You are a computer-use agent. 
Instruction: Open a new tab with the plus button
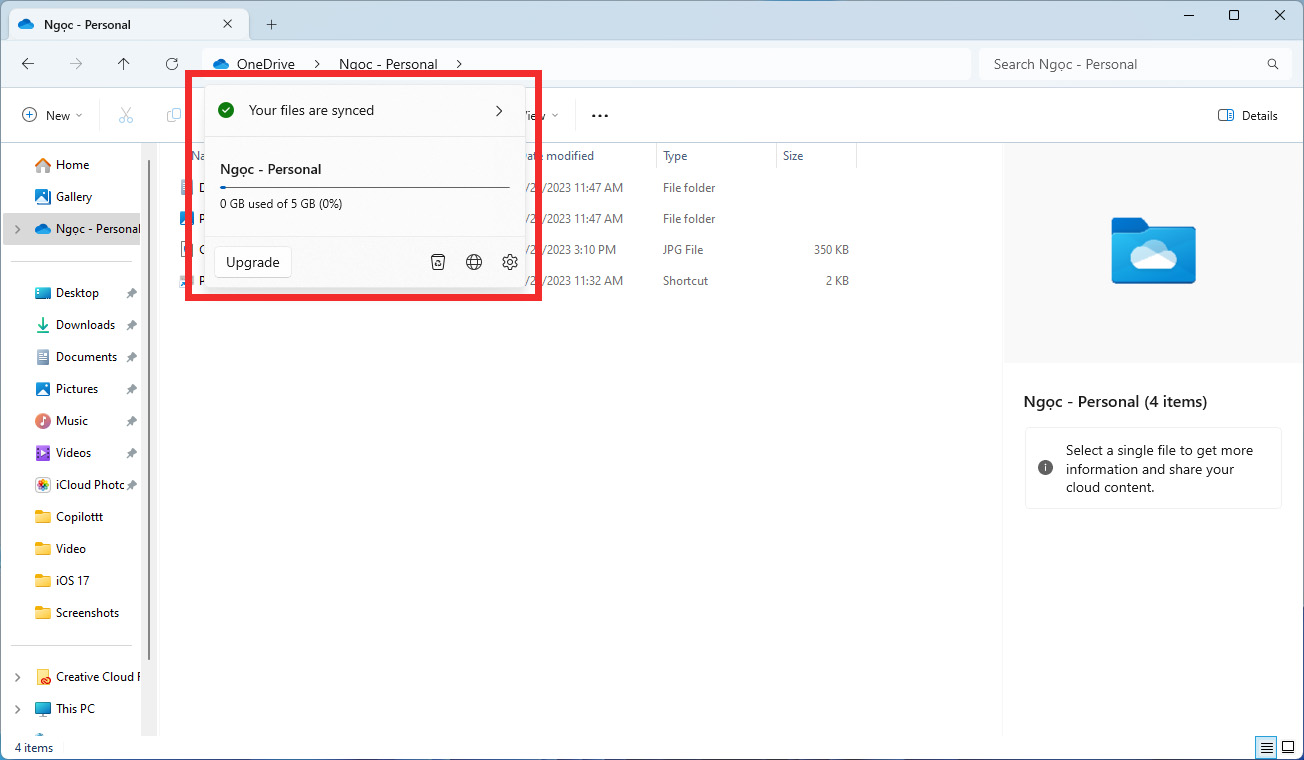pyautogui.click(x=271, y=24)
